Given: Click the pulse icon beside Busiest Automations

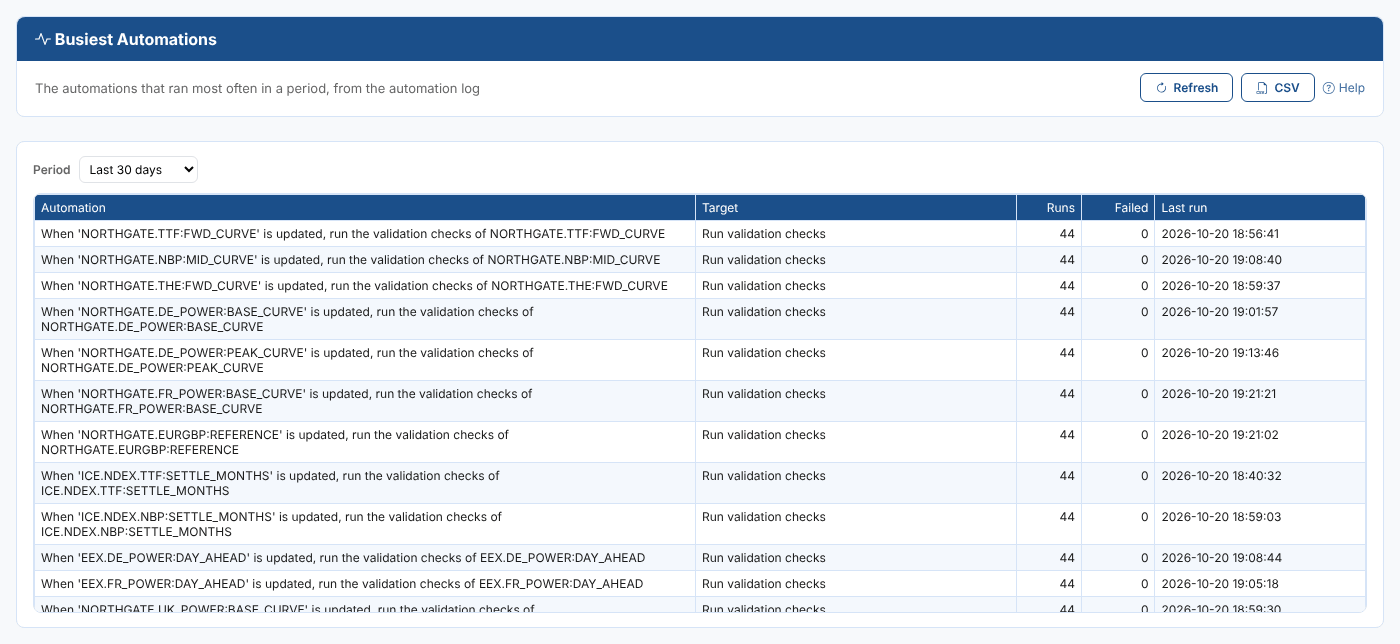Looking at the screenshot, I should (42, 40).
